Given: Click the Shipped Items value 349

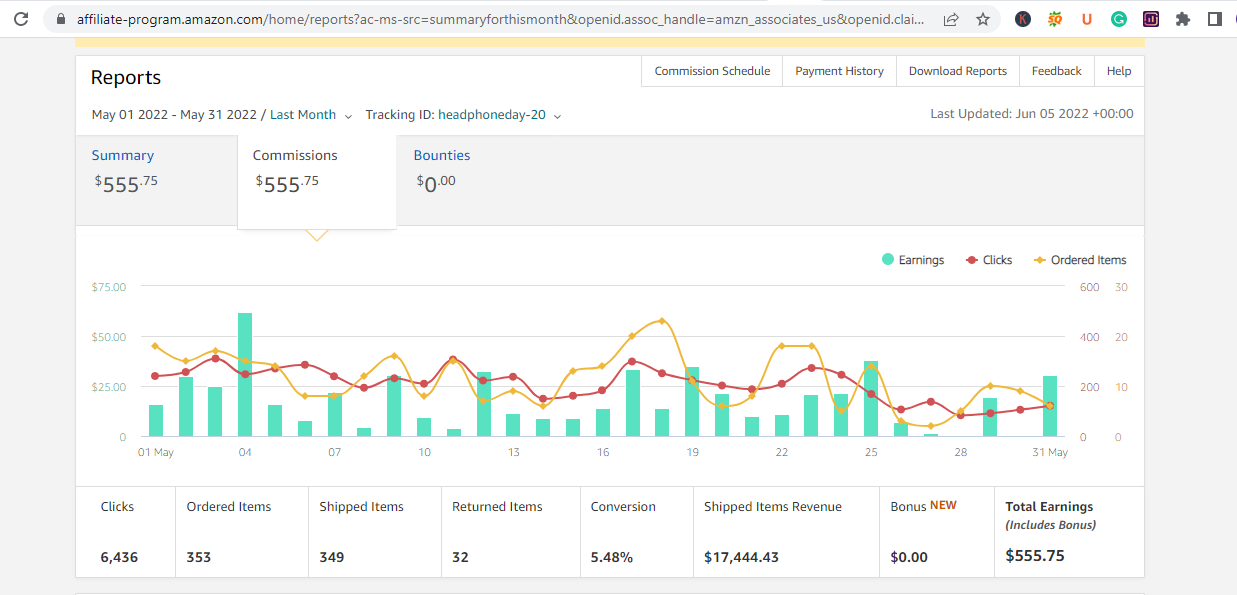Looking at the screenshot, I should coord(332,557).
